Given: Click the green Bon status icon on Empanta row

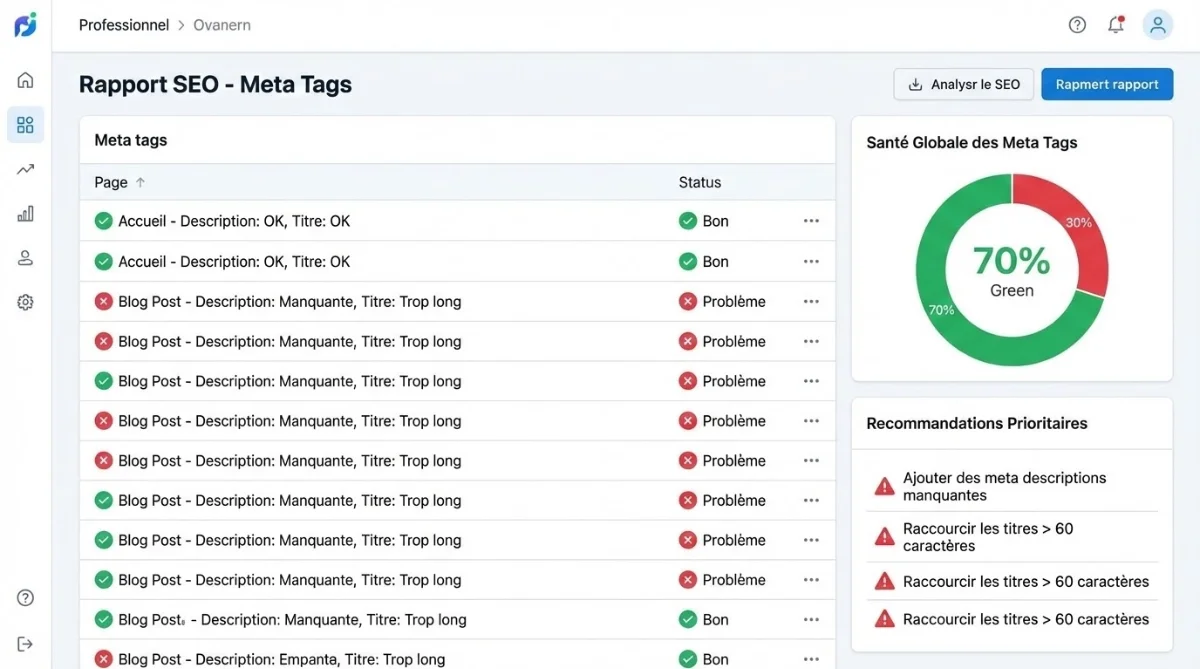Looking at the screenshot, I should click(687, 659).
